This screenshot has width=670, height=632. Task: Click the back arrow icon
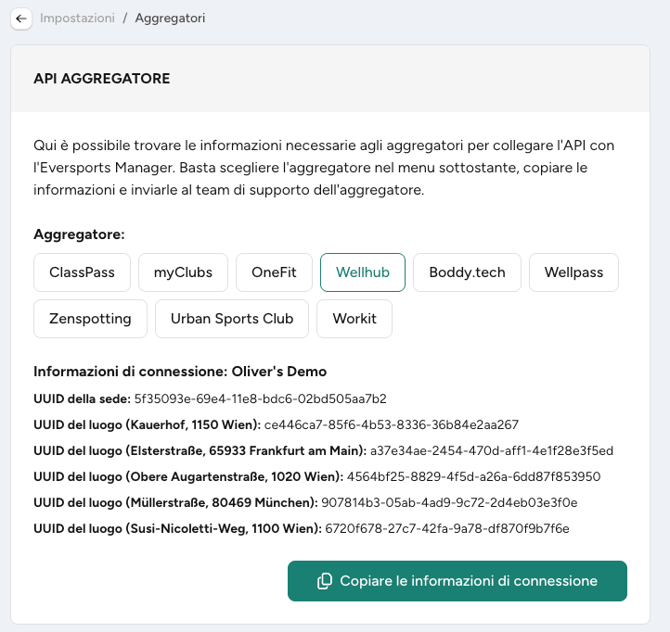coord(21,18)
